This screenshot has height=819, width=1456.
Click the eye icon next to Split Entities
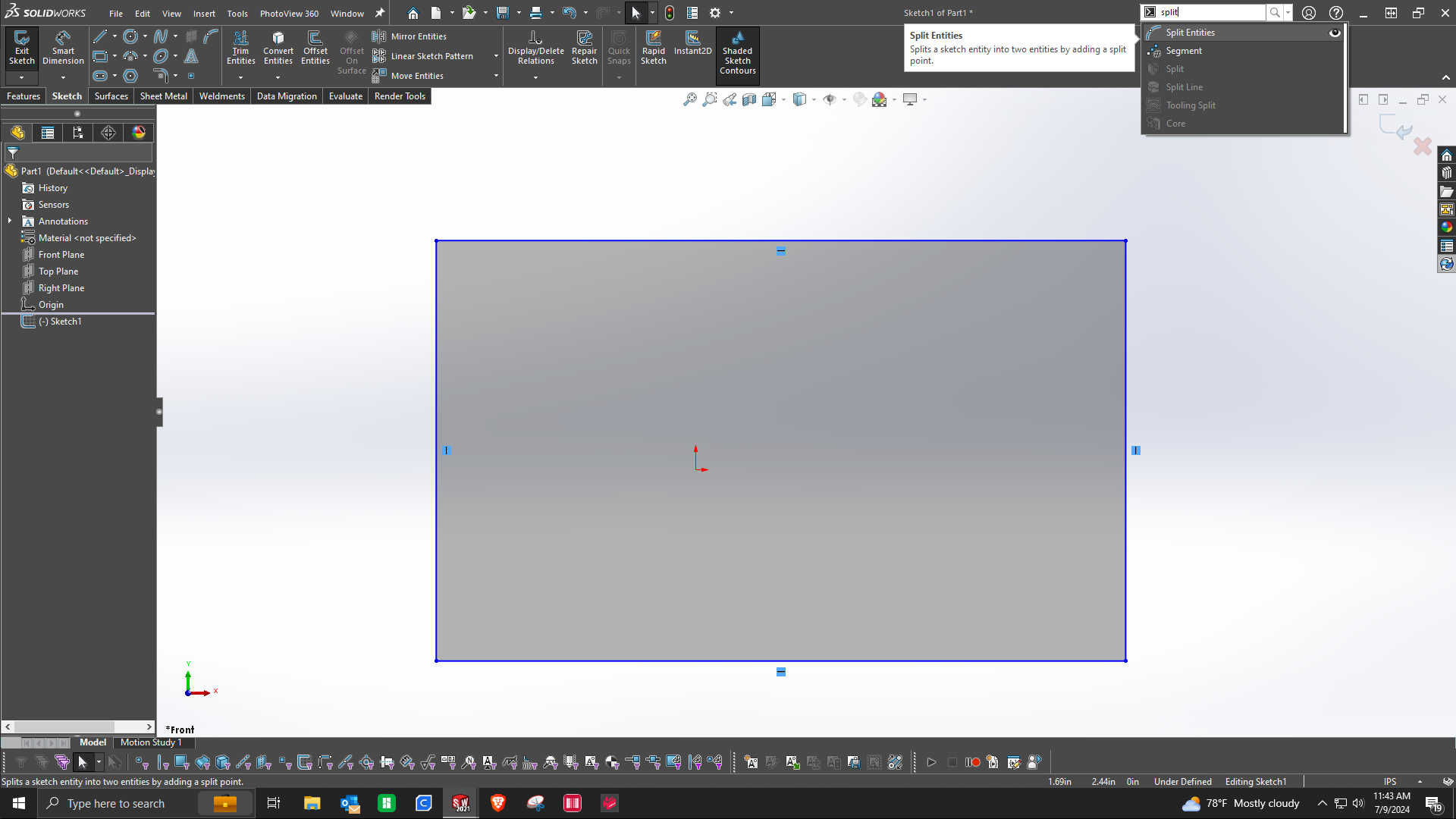tap(1335, 33)
